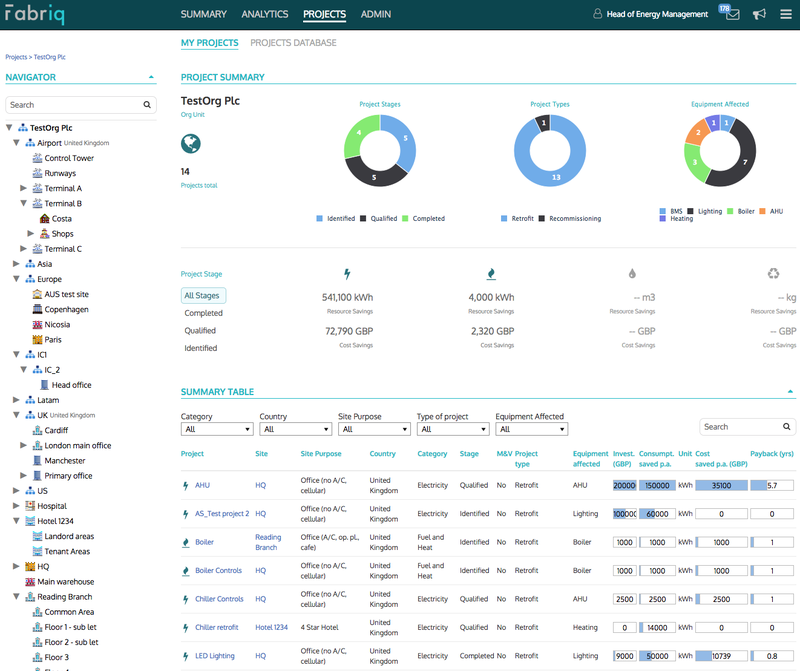Collapse the Hotel 1234 tree node
The width and height of the screenshot is (800, 671).
(x=16, y=521)
